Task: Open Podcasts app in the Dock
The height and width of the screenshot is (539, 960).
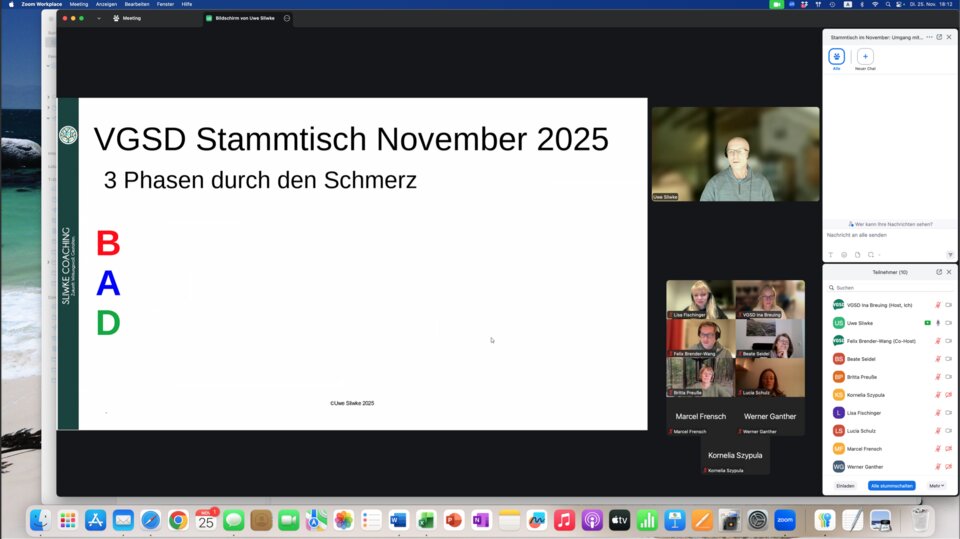Action: point(592,521)
